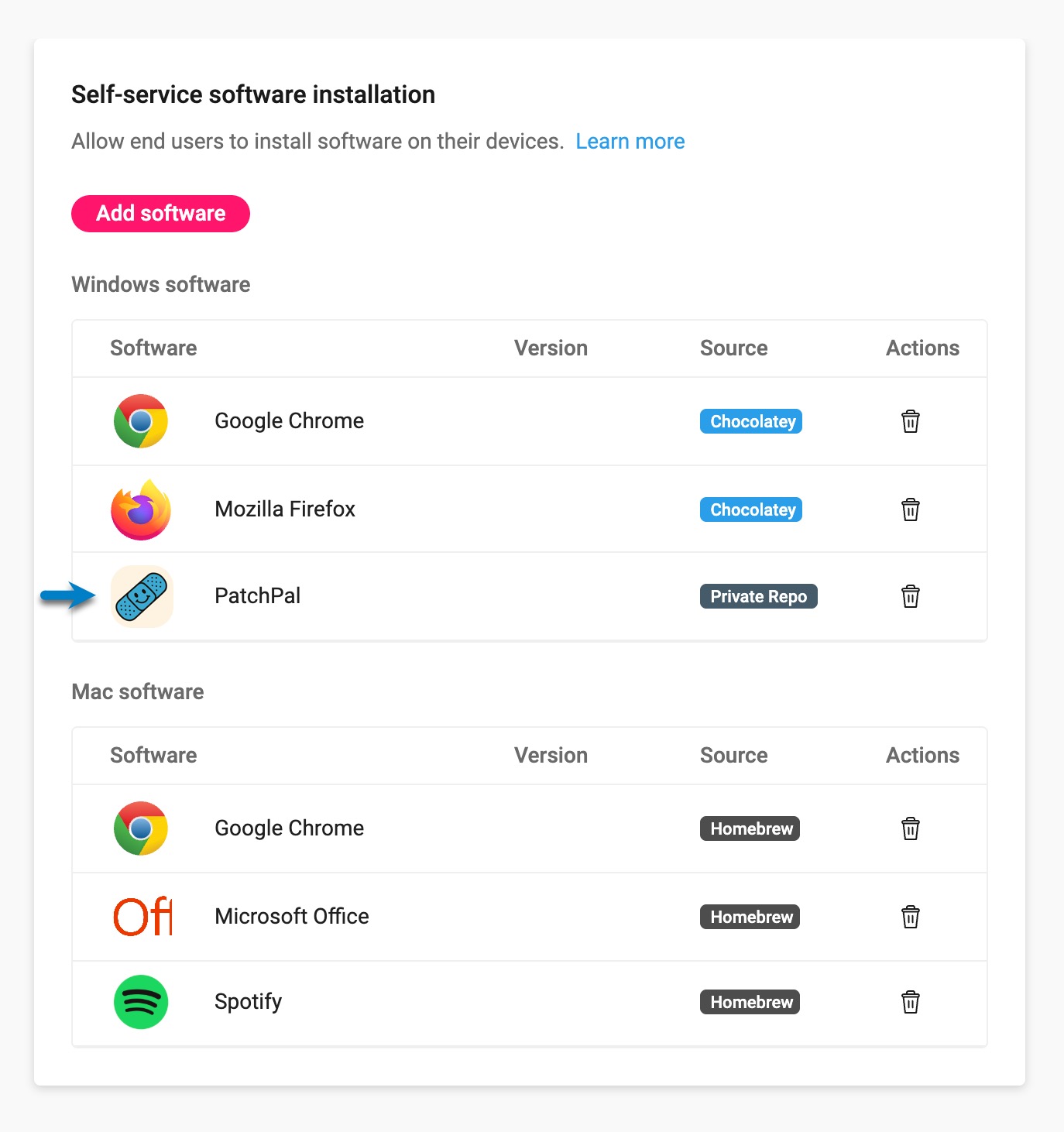Click the Chocolatey badge for Mozilla Firefox

tap(751, 509)
